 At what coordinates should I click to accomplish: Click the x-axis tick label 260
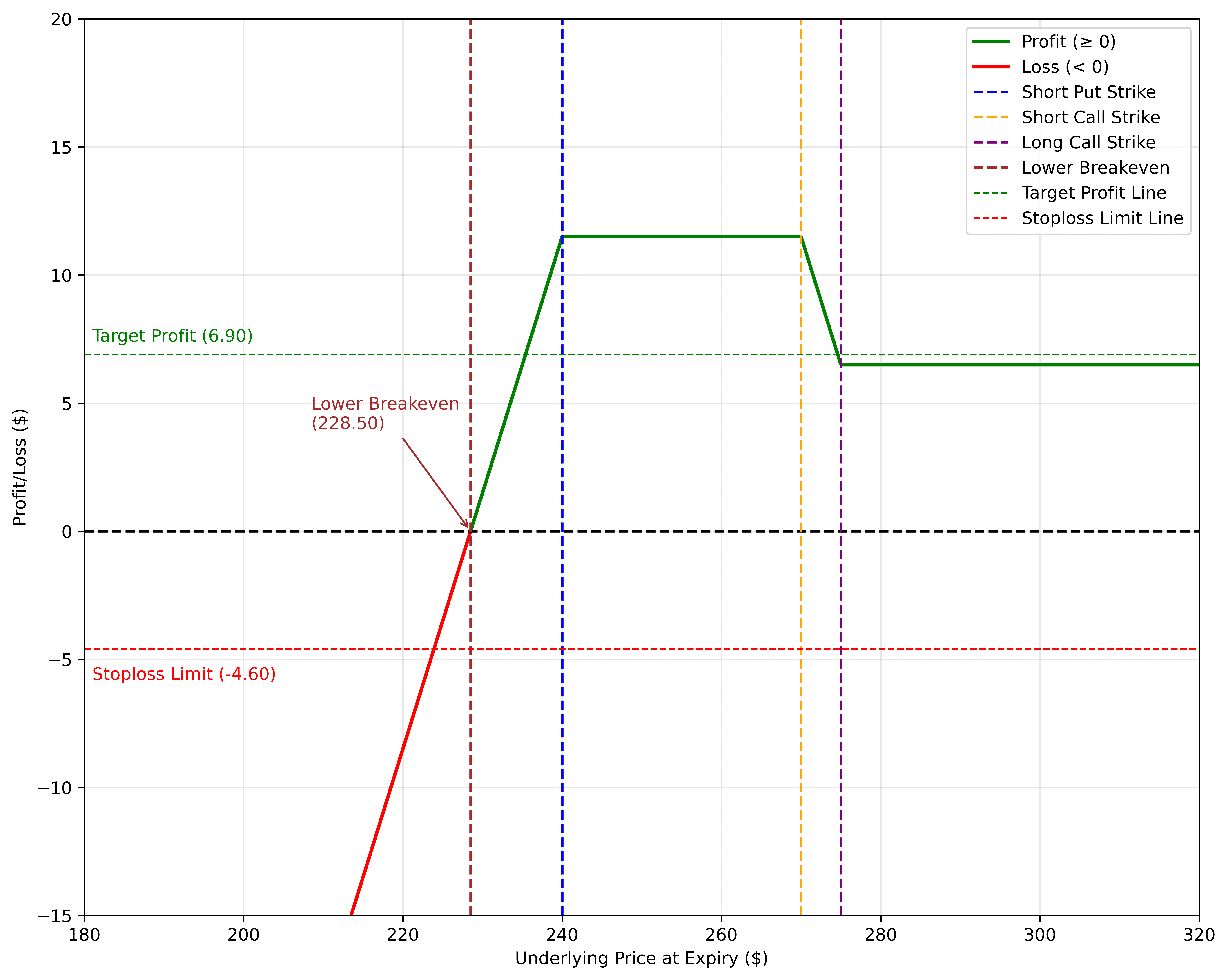(721, 935)
